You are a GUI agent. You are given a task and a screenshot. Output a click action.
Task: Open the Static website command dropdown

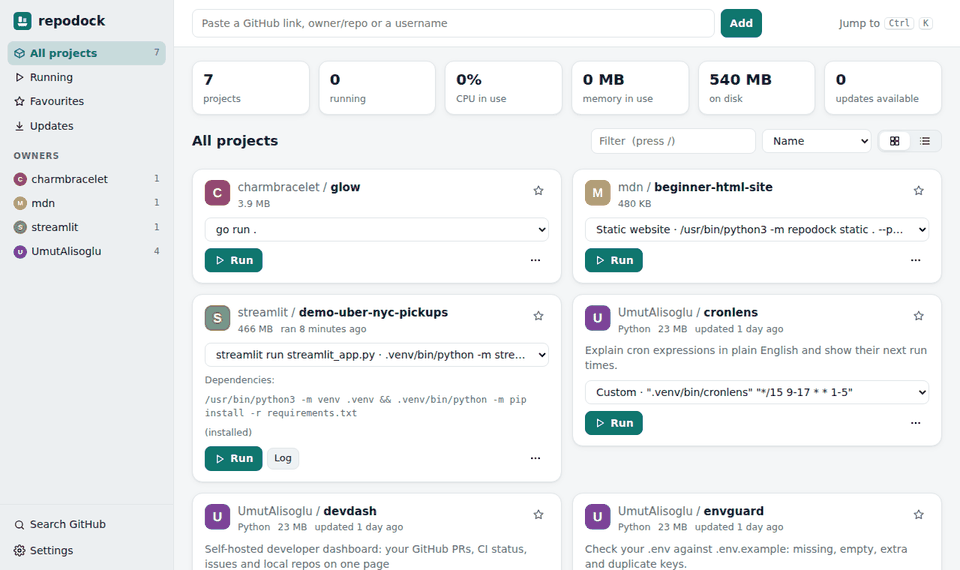click(x=757, y=230)
